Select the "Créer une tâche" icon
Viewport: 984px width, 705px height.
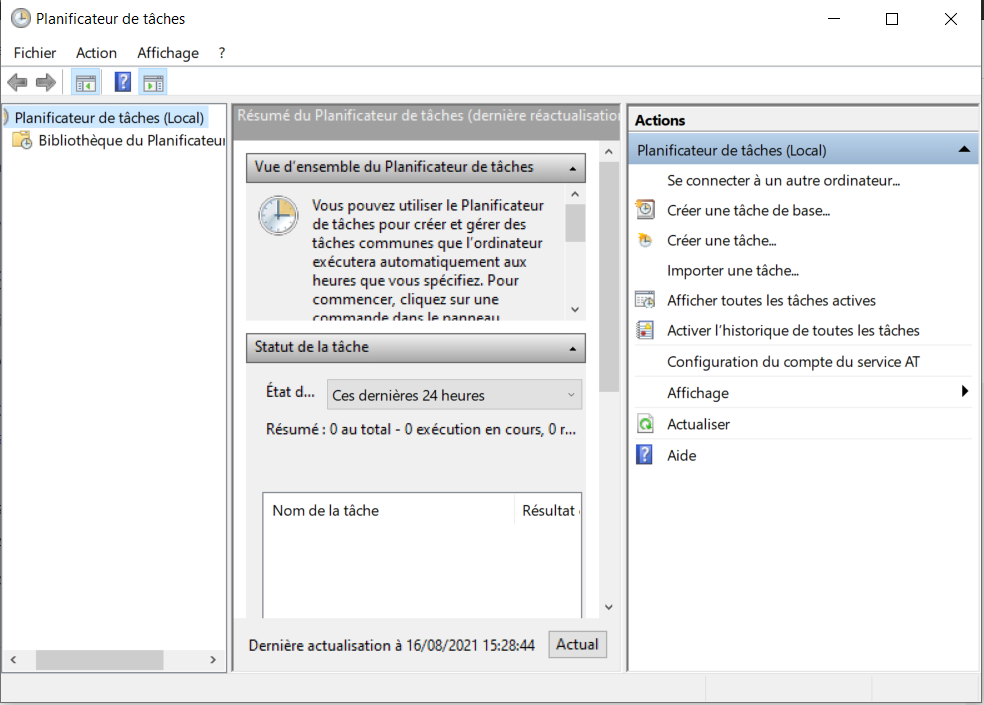click(643, 240)
